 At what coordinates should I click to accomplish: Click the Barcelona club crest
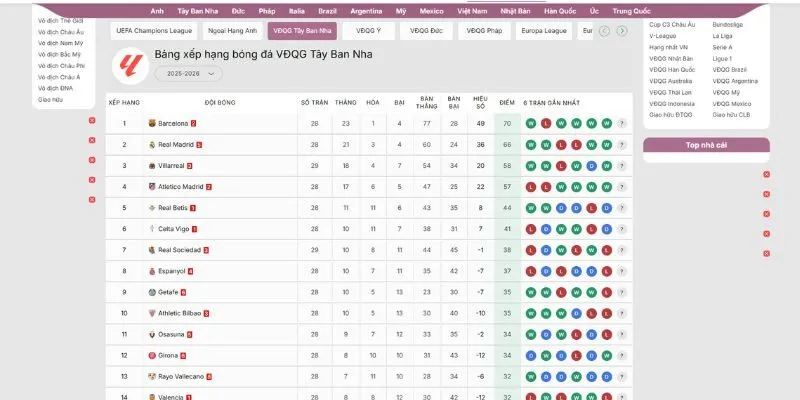click(152, 124)
